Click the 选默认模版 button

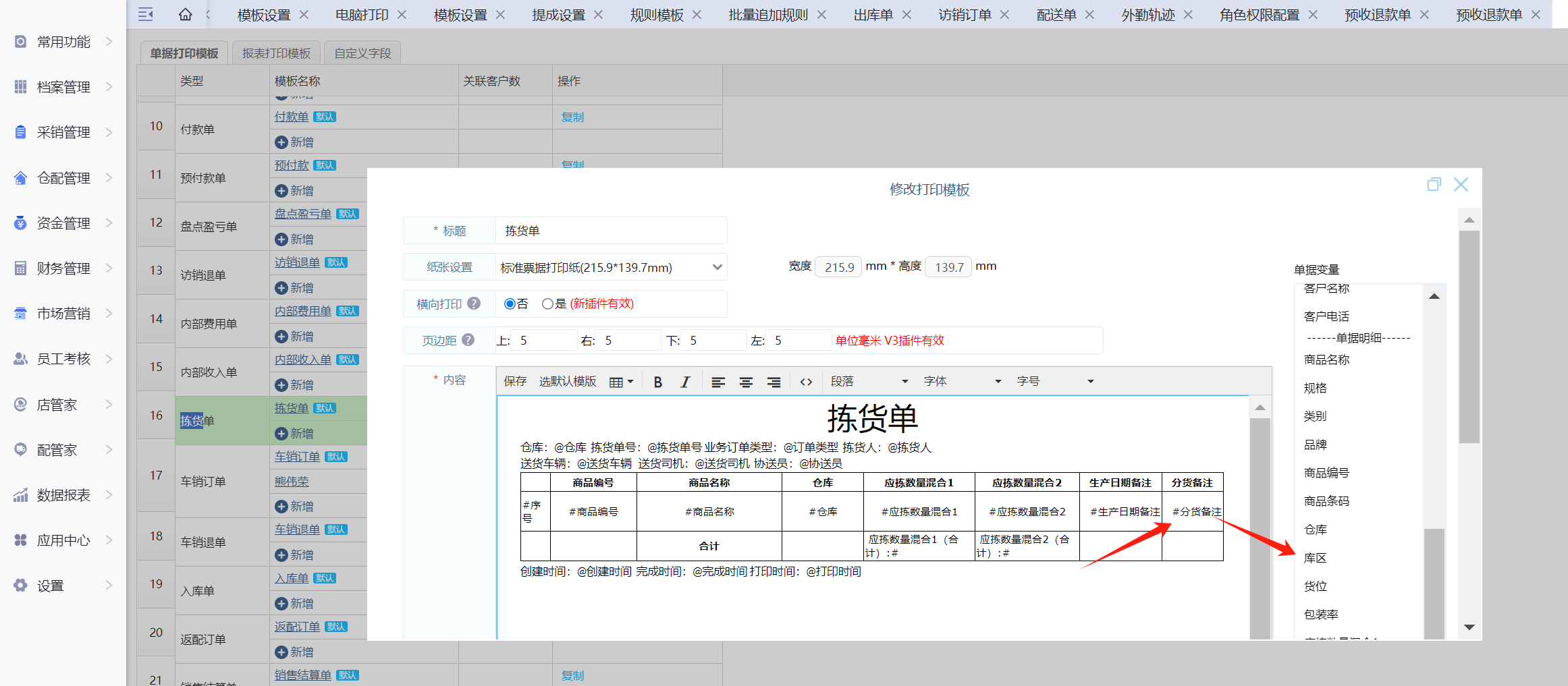[567, 382]
